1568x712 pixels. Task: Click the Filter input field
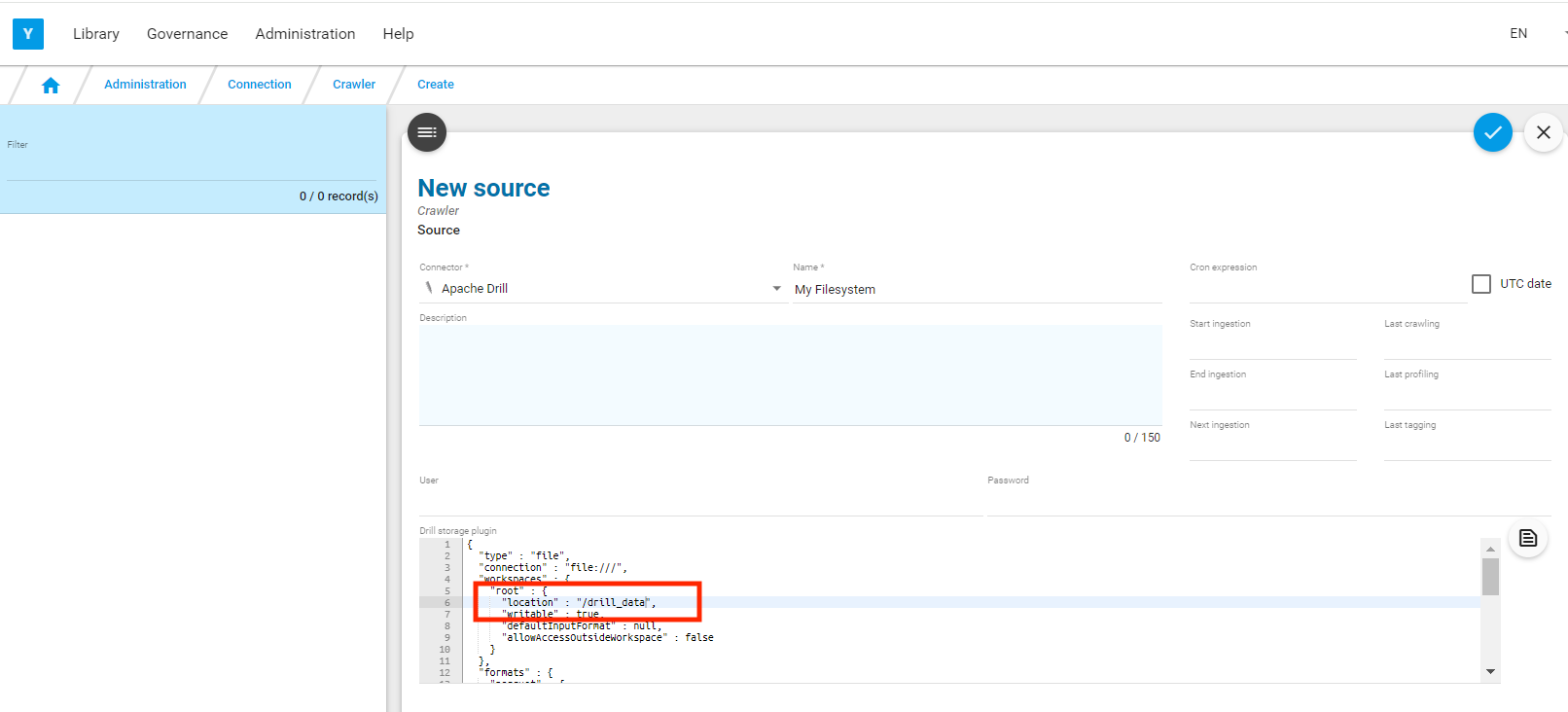click(x=192, y=165)
